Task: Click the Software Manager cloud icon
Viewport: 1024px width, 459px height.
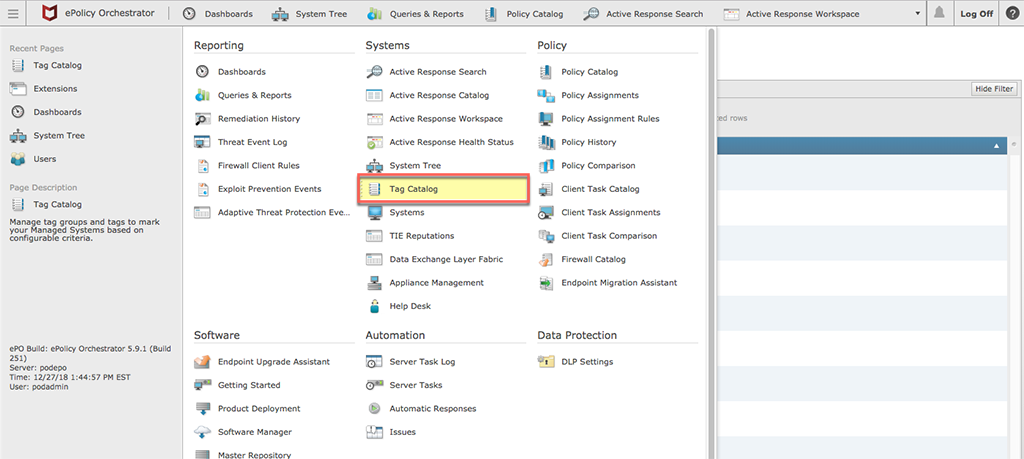Action: [x=202, y=432]
